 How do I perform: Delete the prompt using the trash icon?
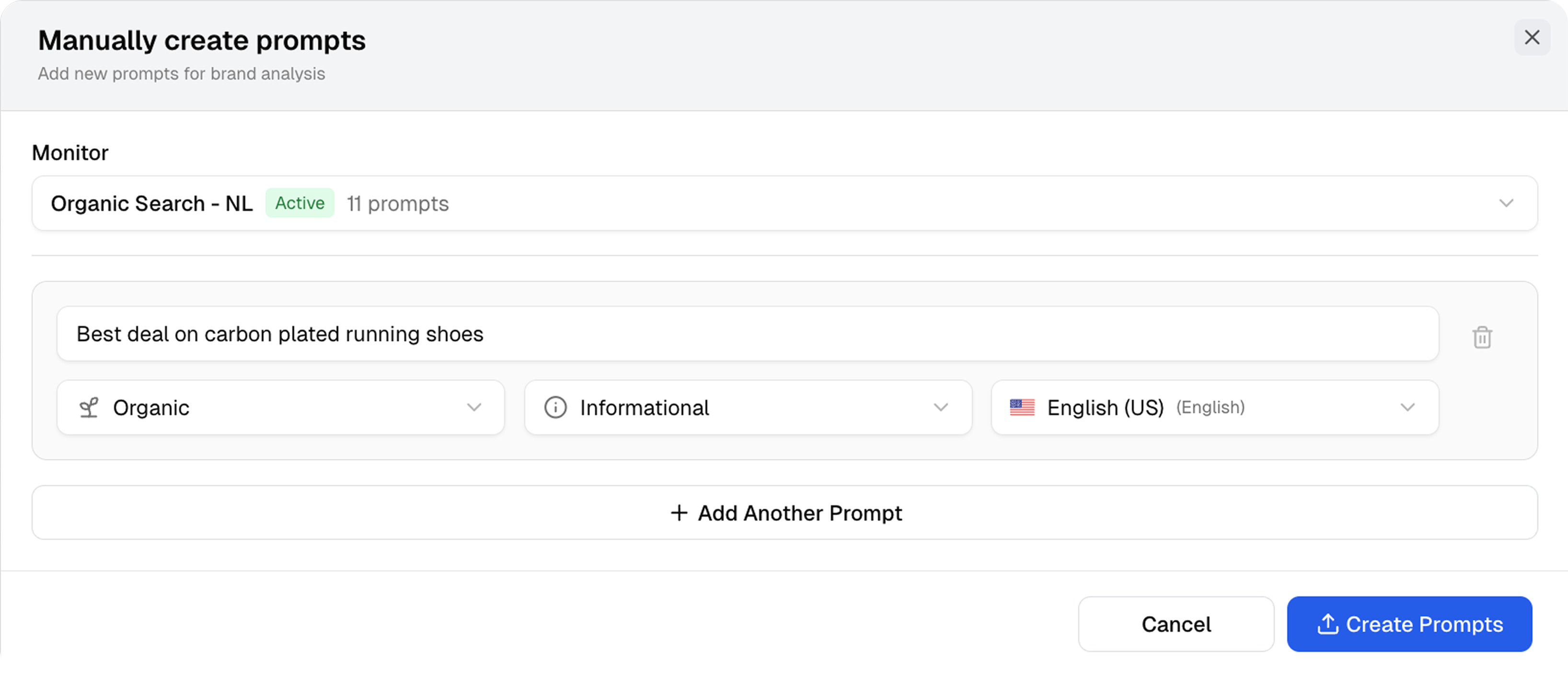[1482, 337]
